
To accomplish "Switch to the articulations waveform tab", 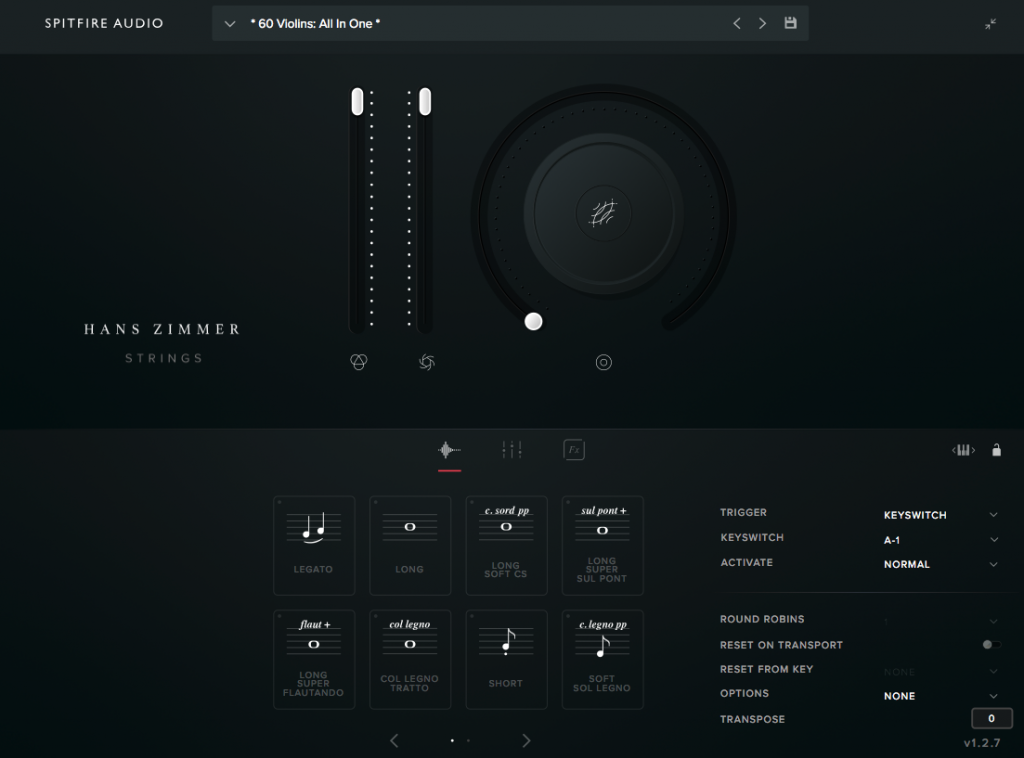I will pyautogui.click(x=449, y=449).
